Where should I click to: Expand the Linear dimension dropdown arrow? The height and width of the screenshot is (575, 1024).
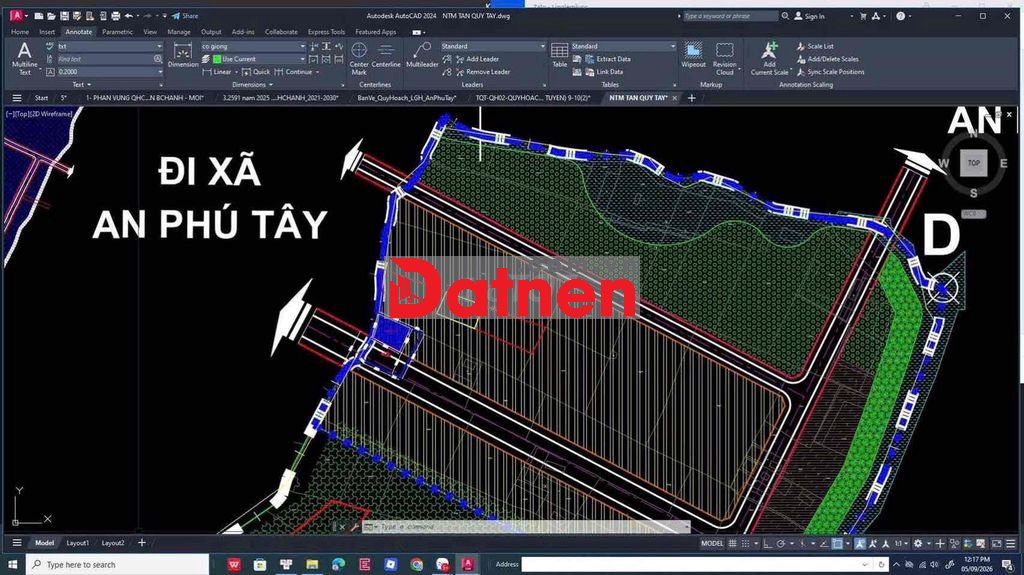coord(236,72)
